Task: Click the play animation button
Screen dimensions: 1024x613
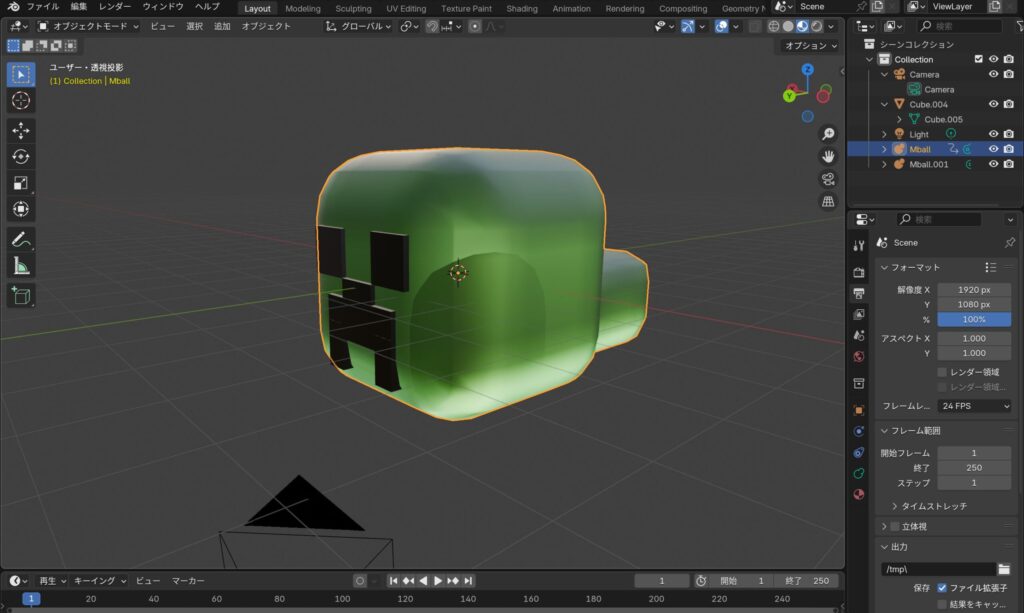Action: point(438,580)
